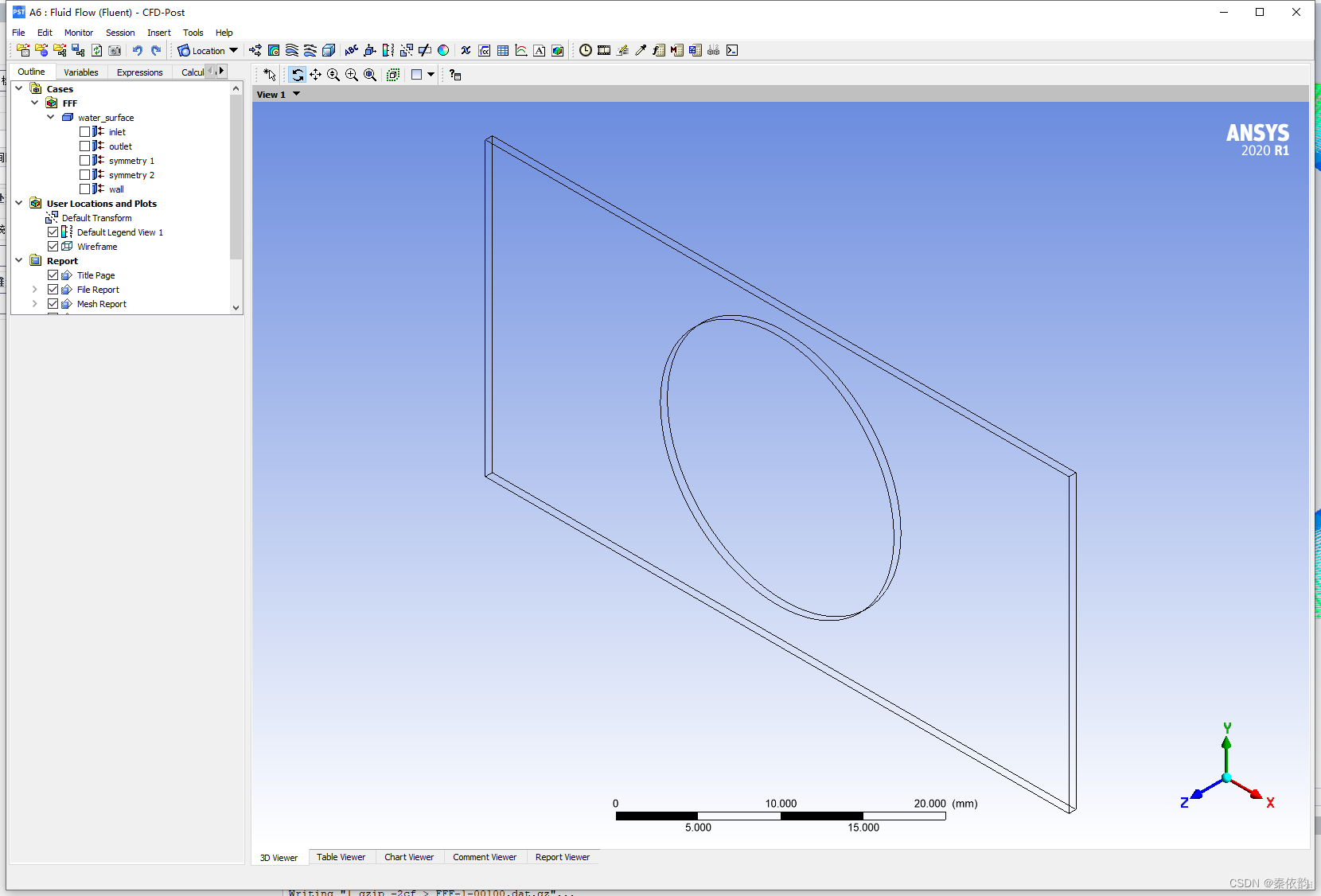Click the Undo arrow icon
Image resolution: width=1321 pixels, height=896 pixels.
(x=138, y=50)
